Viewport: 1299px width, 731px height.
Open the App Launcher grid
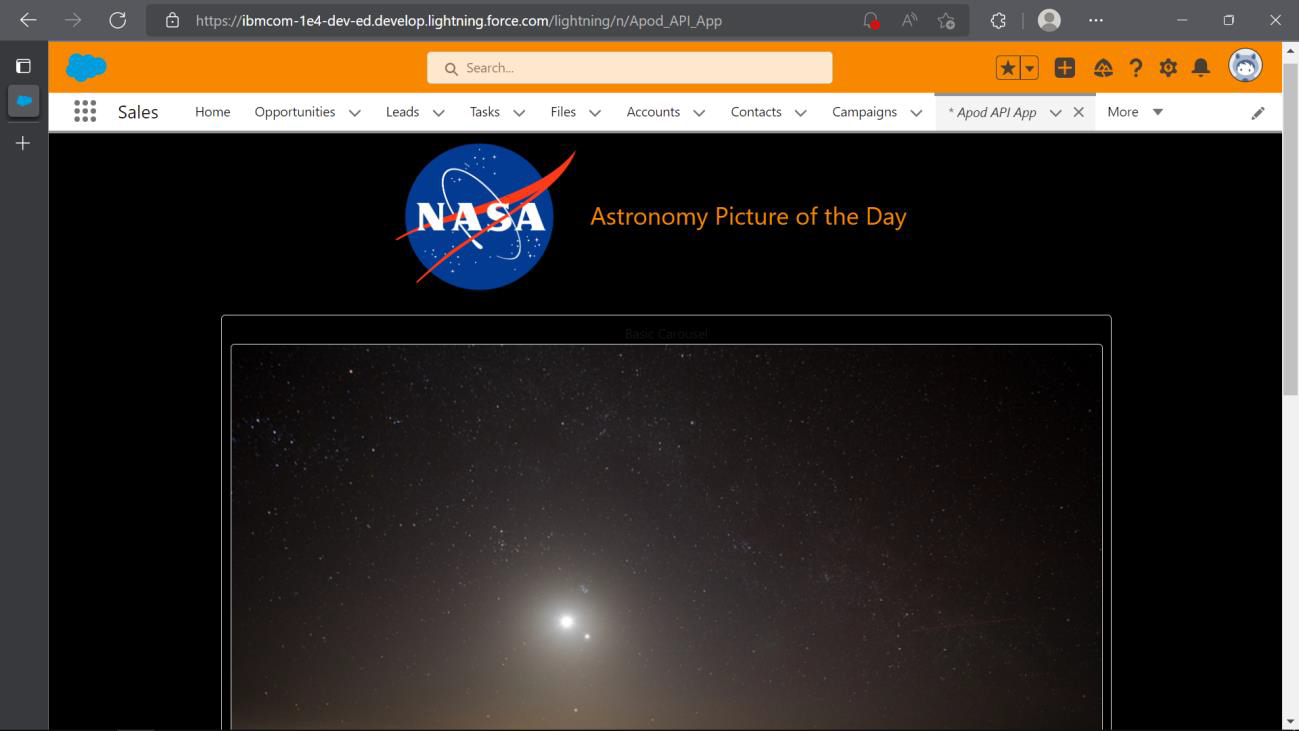pos(87,111)
